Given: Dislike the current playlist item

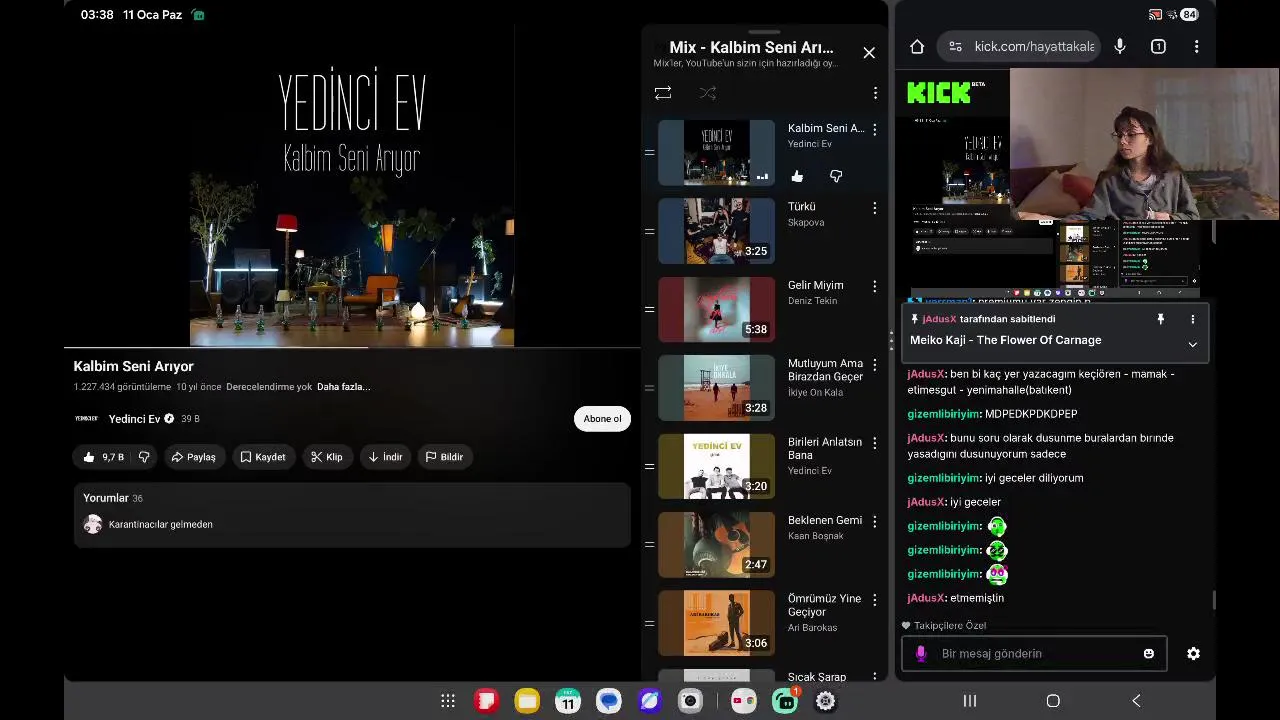Looking at the screenshot, I should coord(836,177).
